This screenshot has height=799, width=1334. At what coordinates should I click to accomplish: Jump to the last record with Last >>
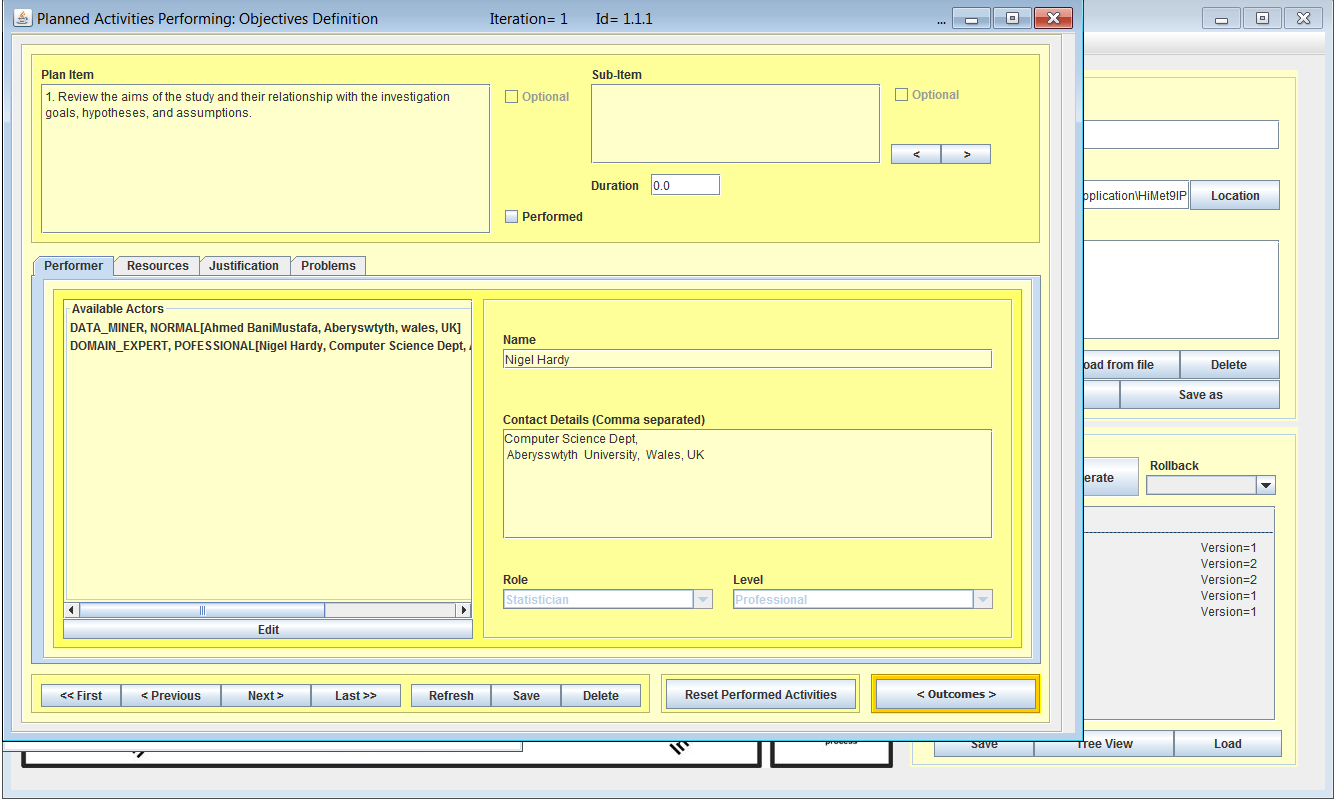[x=356, y=696]
